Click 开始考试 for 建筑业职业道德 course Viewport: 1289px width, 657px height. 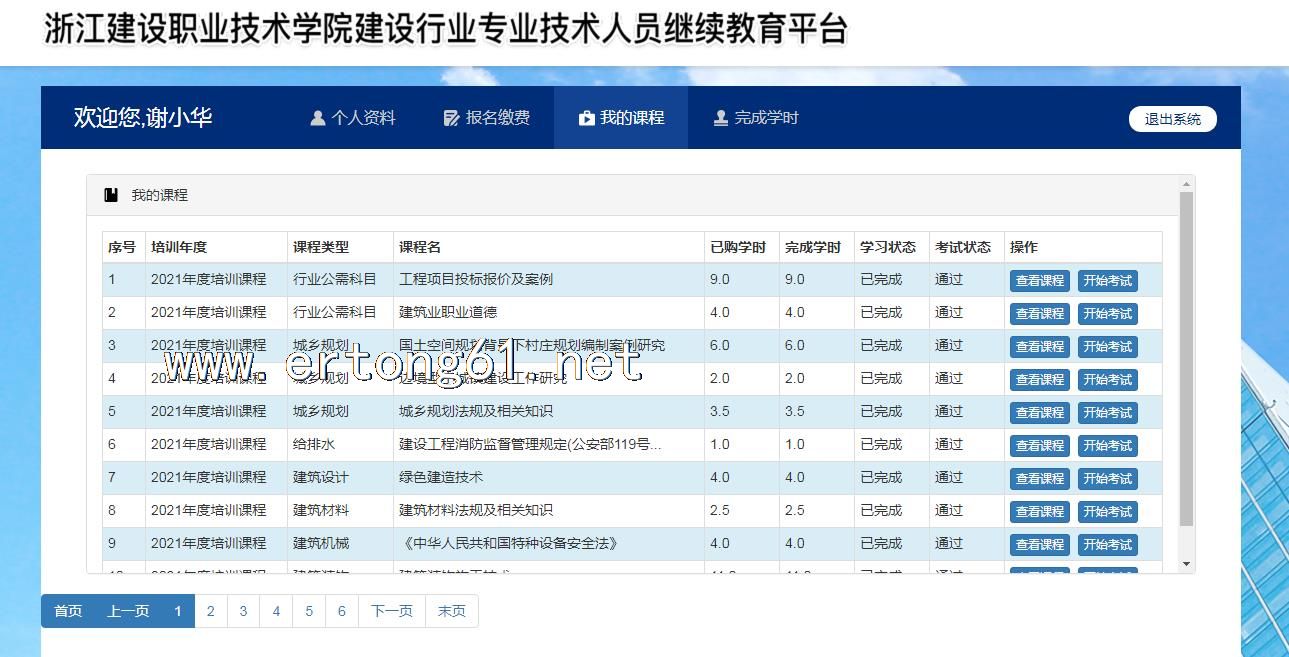(1107, 314)
